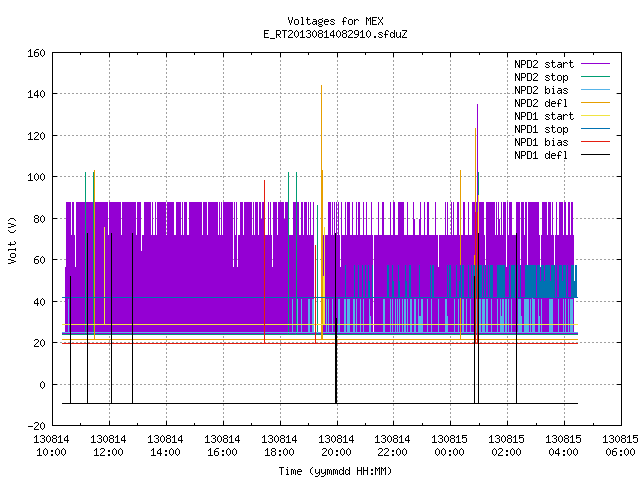The width and height of the screenshot is (640, 480).
Task: Click the 130815 04:00 time tick label
Action: [x=563, y=446]
